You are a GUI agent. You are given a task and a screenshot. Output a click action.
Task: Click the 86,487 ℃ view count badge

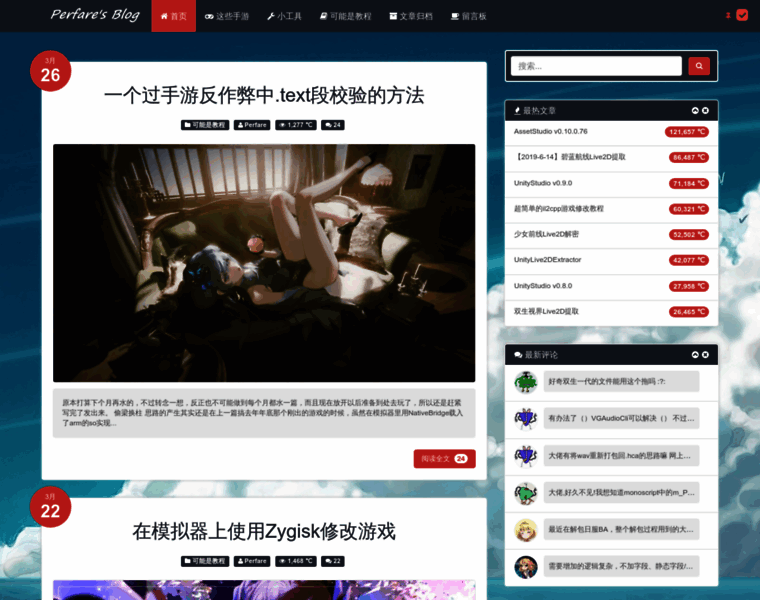[x=688, y=158]
